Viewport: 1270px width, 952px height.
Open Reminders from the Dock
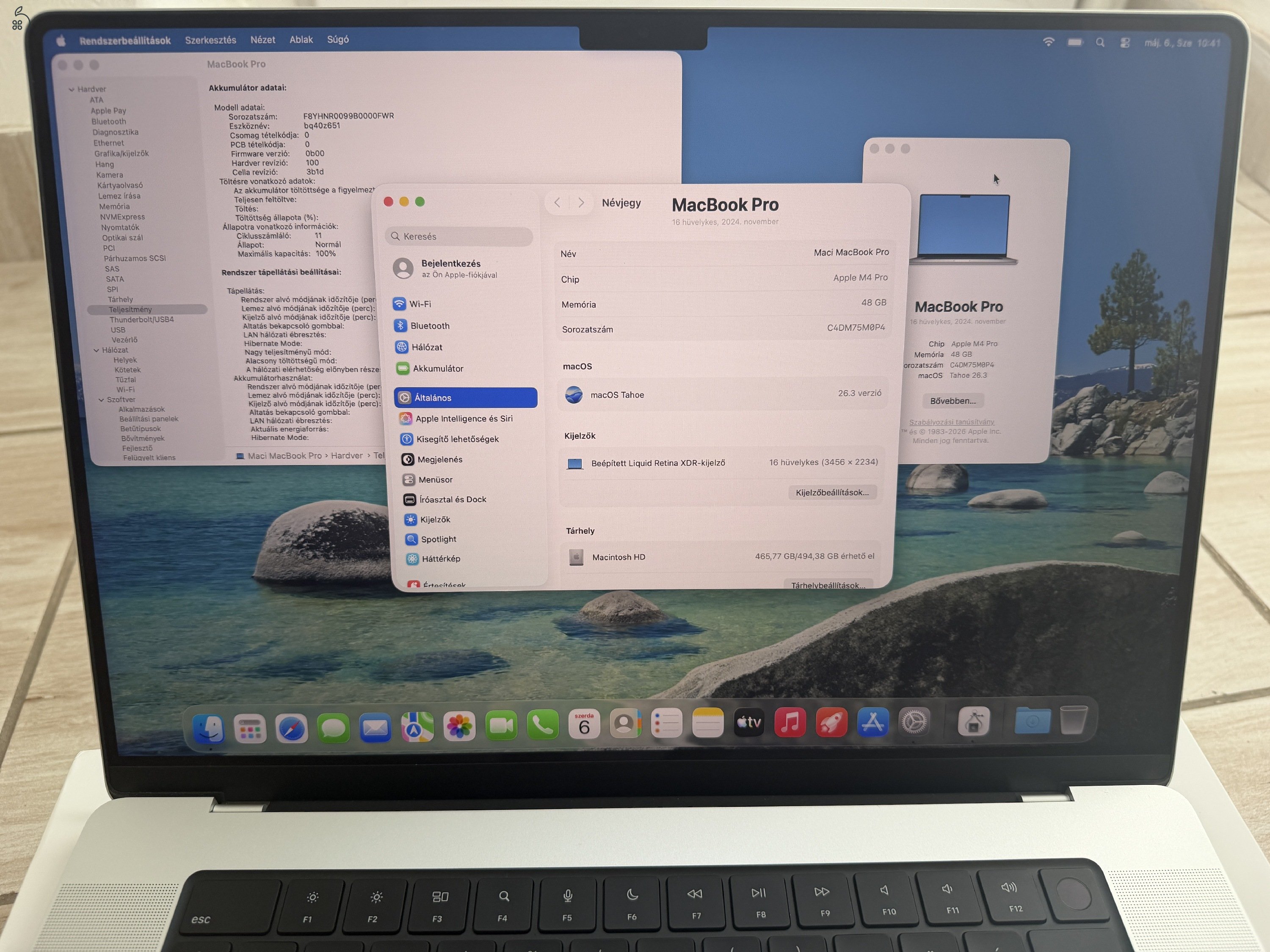click(x=667, y=723)
